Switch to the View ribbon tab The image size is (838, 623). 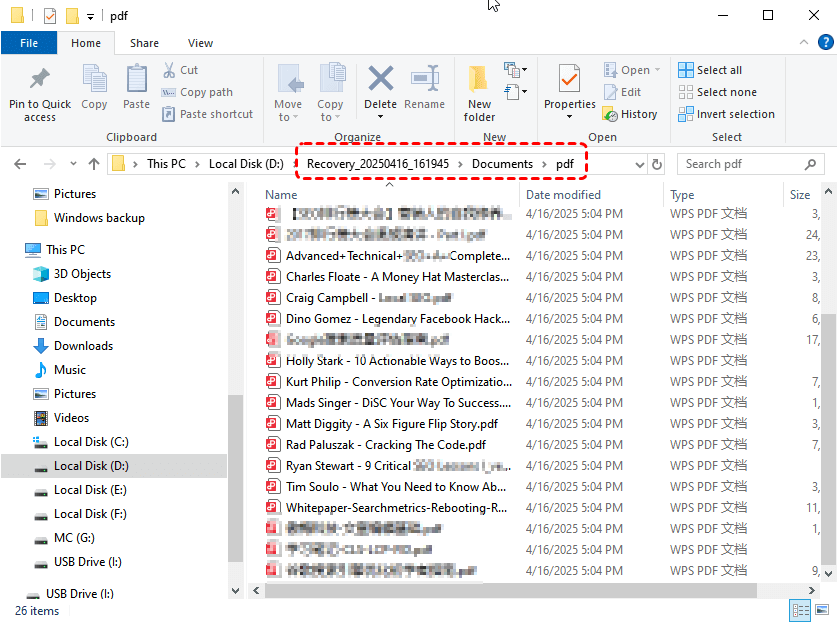[x=200, y=43]
